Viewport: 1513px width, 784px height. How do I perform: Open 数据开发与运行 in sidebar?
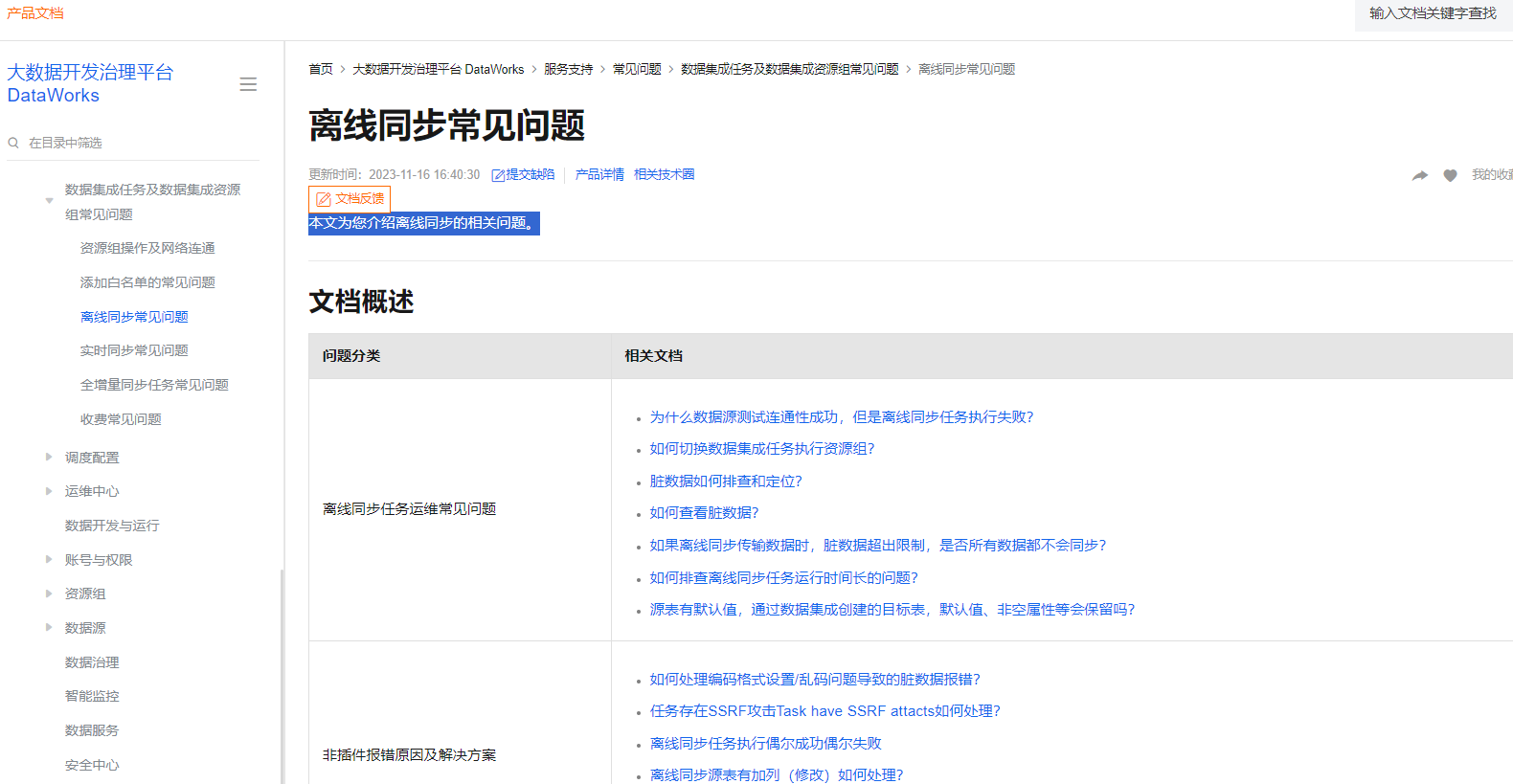click(x=112, y=526)
